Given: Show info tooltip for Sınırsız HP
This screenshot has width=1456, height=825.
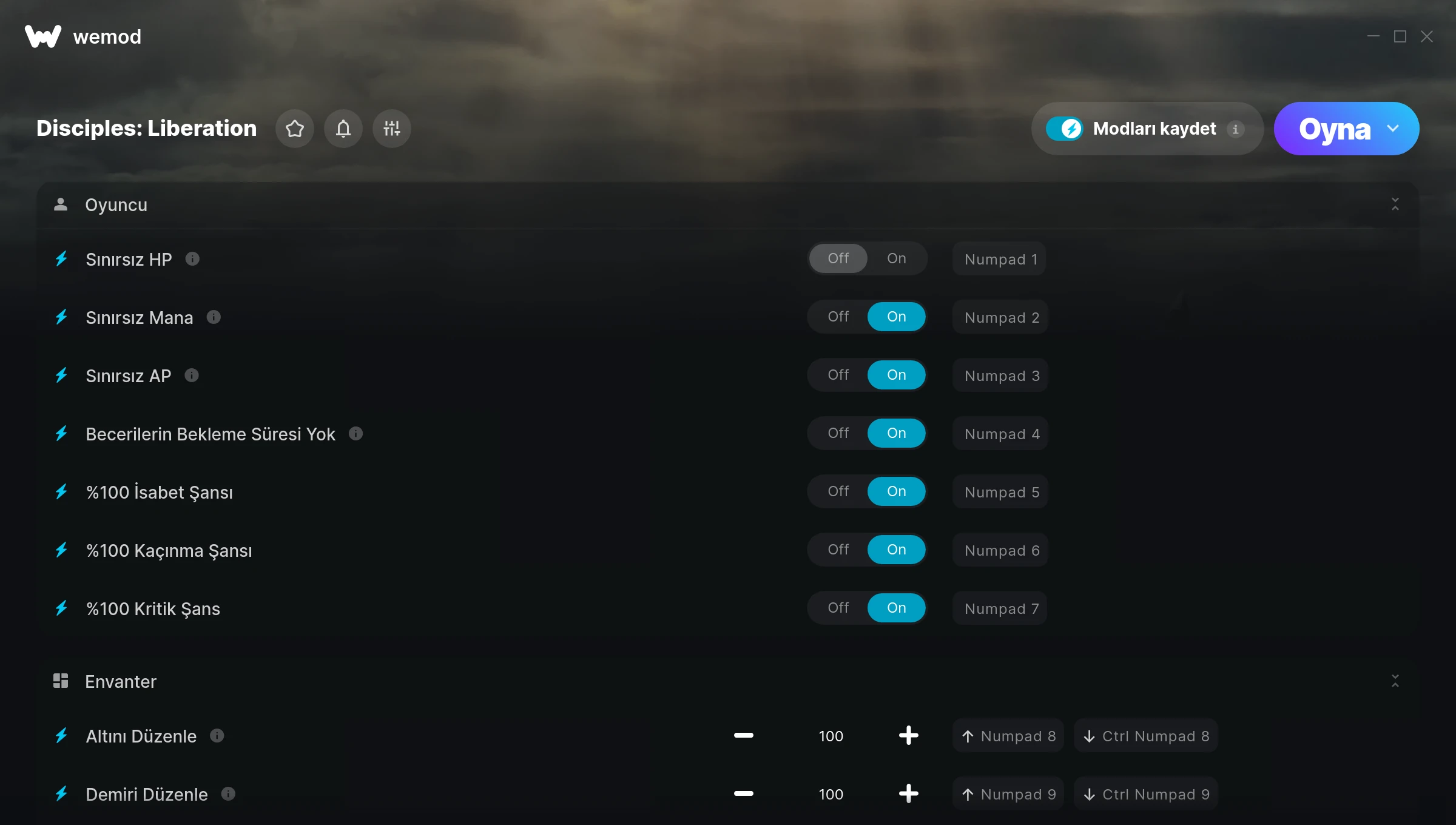Looking at the screenshot, I should click(x=192, y=259).
